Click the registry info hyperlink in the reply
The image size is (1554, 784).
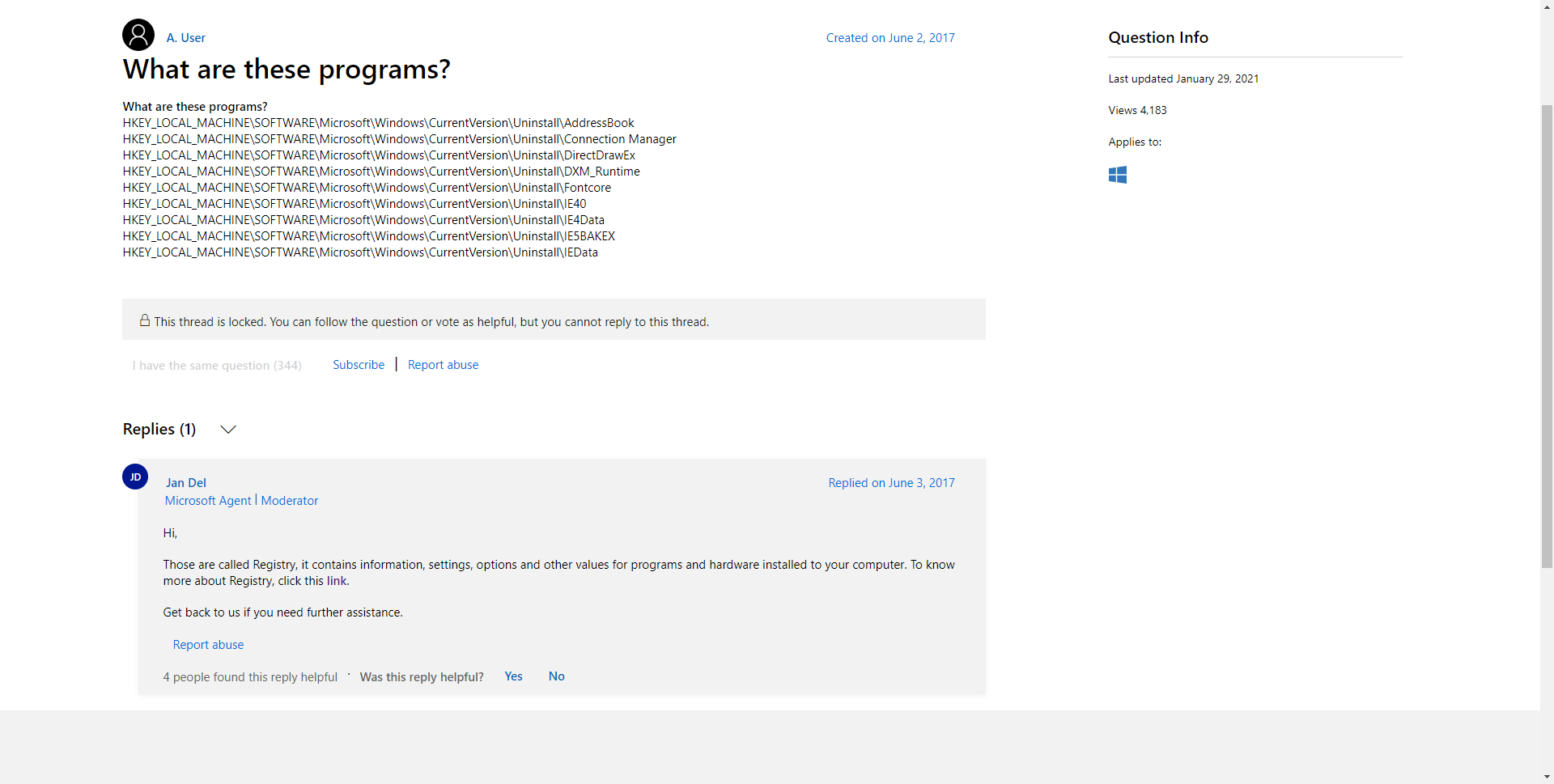(337, 580)
